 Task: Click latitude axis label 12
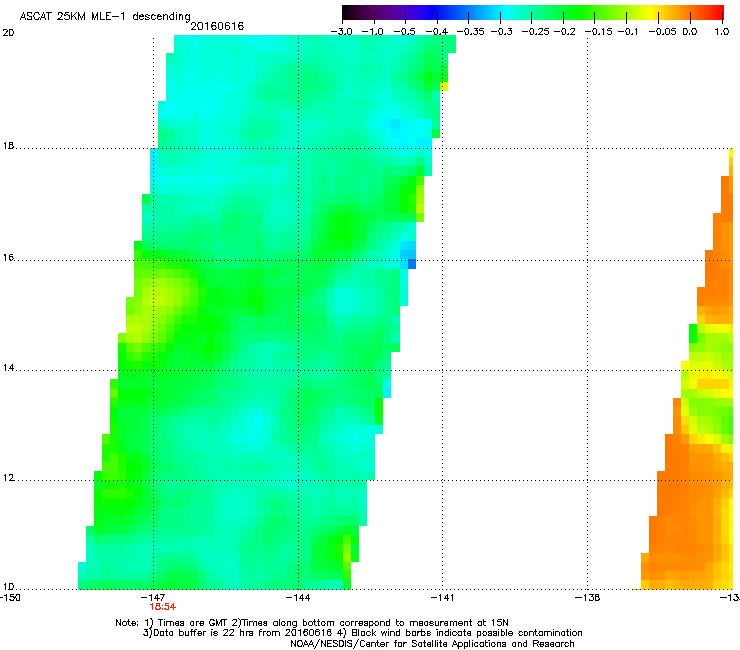[x=8, y=478]
